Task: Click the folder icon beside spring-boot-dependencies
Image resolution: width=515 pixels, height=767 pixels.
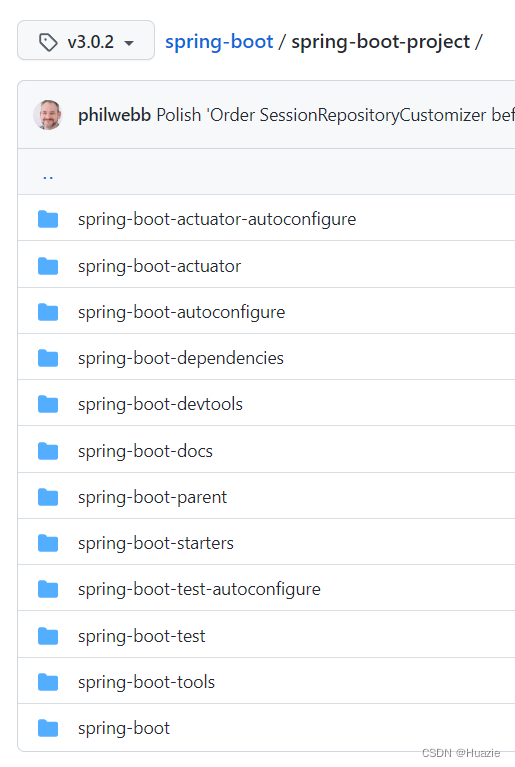Action: (48, 358)
